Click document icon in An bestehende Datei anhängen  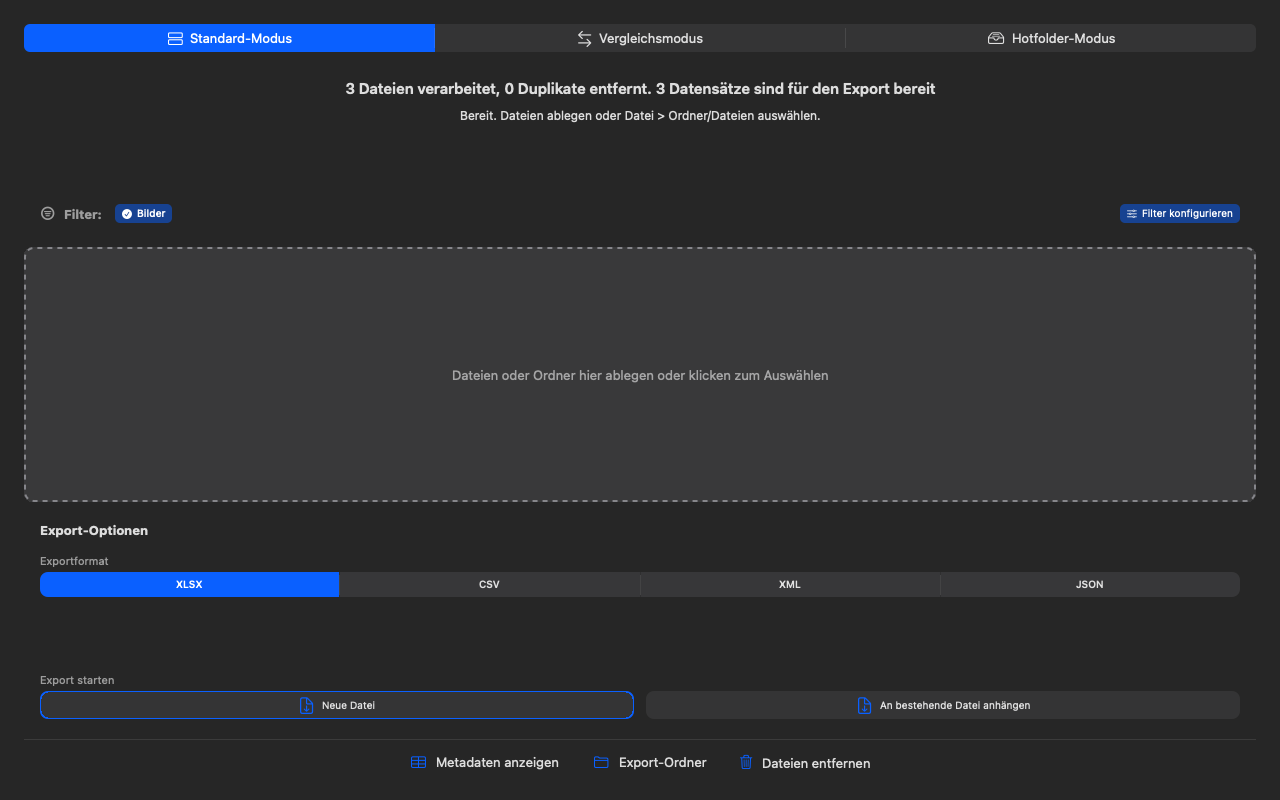[x=865, y=705]
